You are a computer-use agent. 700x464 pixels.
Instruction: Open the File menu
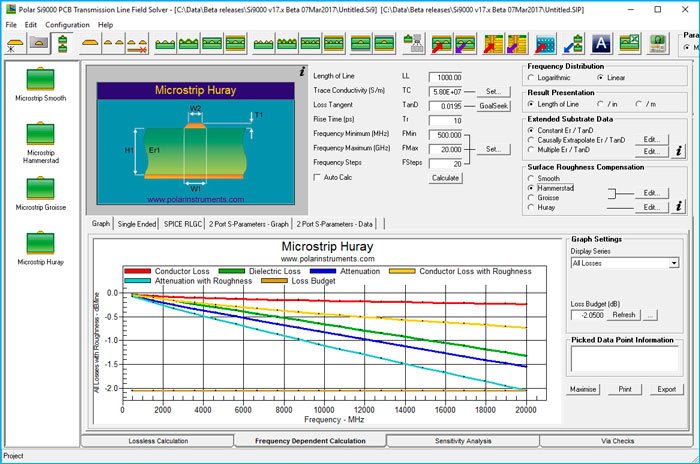(x=11, y=25)
